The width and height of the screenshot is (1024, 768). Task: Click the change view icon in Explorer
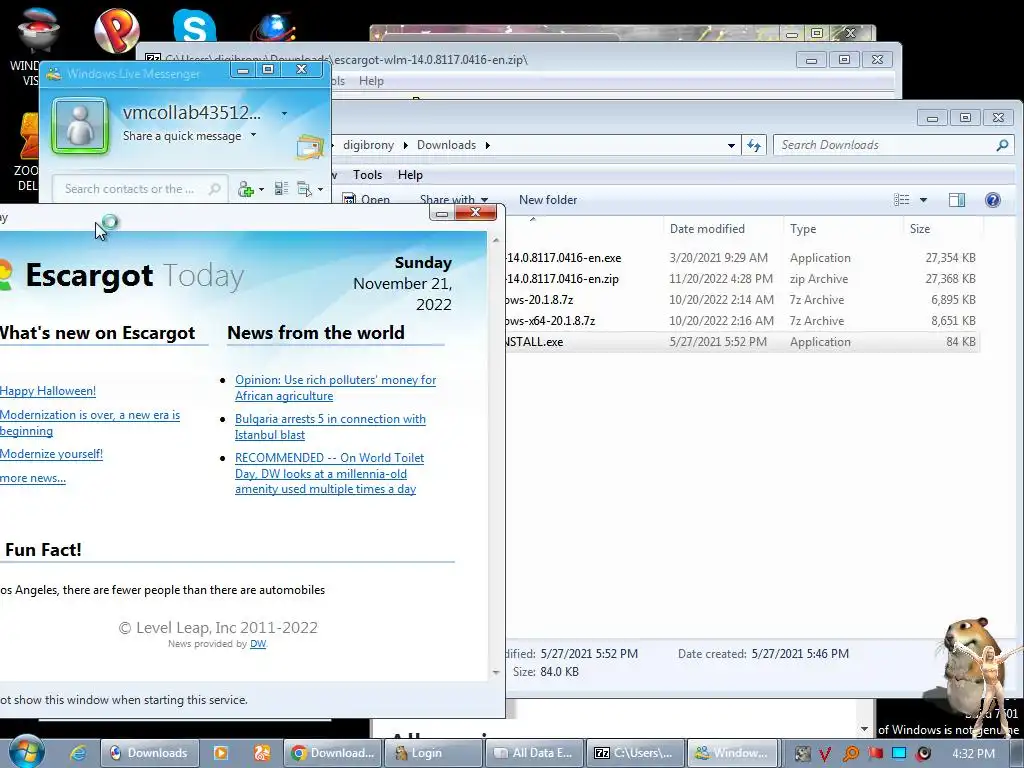point(902,200)
